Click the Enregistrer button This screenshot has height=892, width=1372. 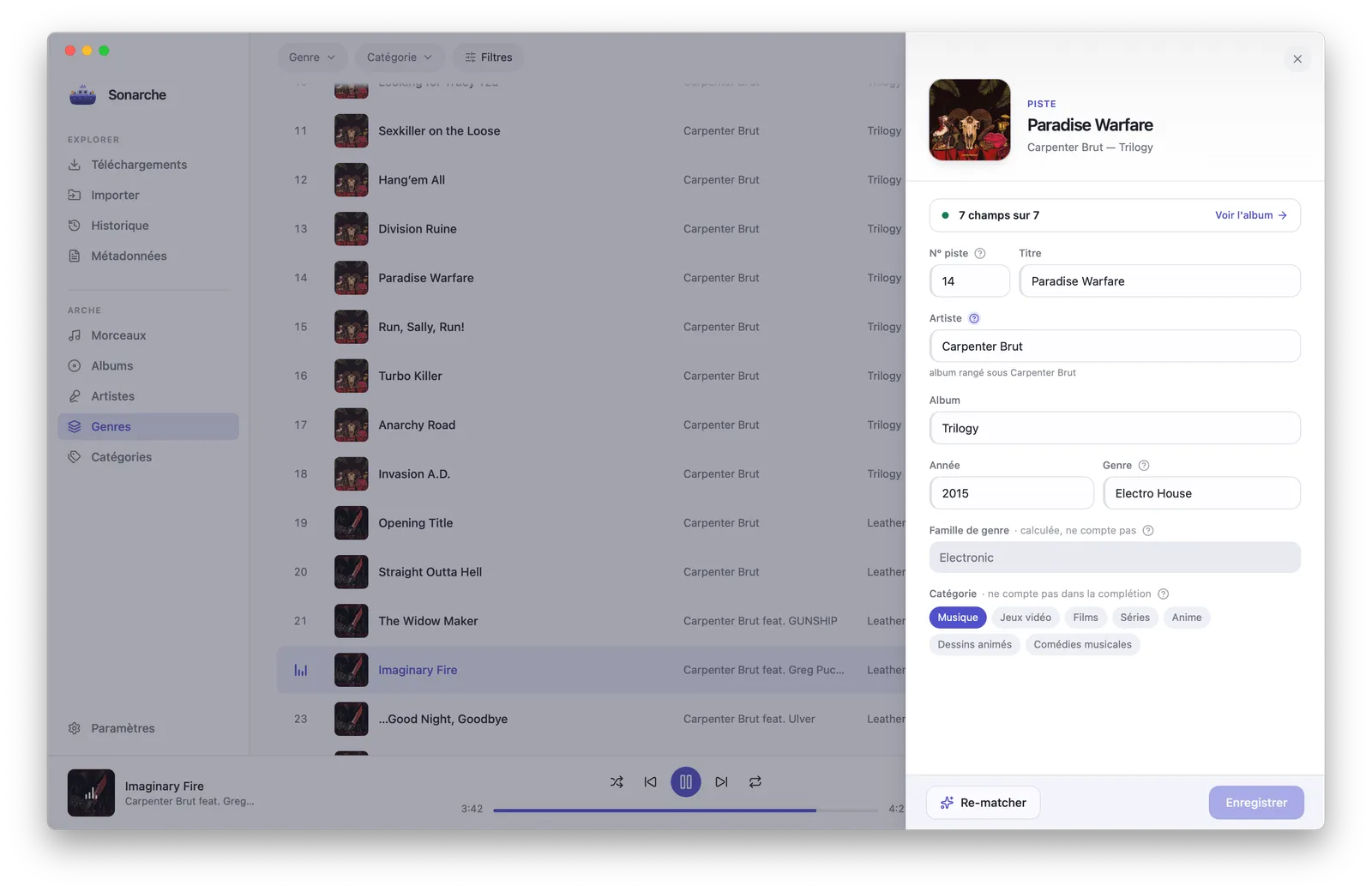[1256, 804]
